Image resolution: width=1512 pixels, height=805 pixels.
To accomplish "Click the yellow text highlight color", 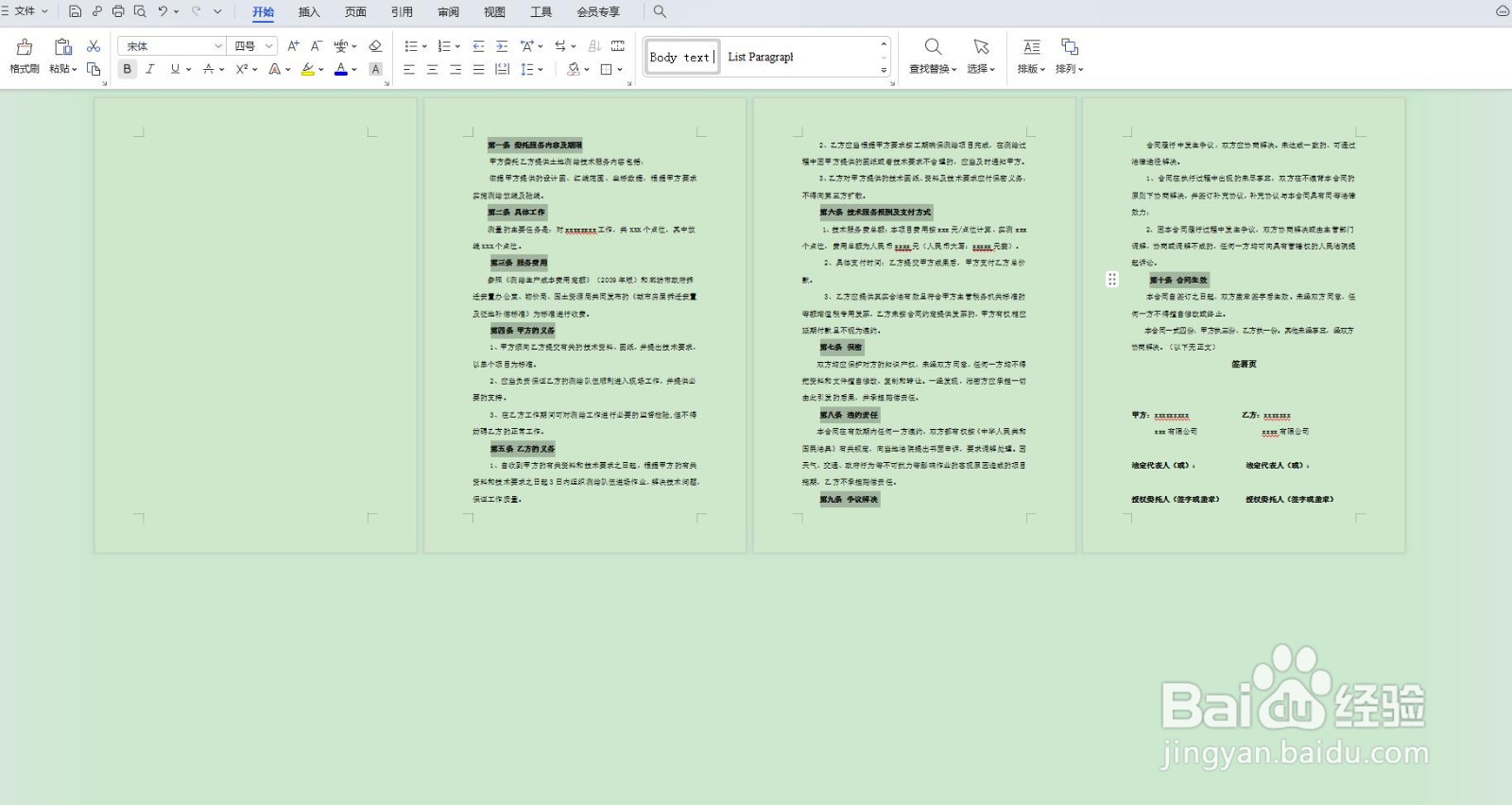I will click(307, 69).
